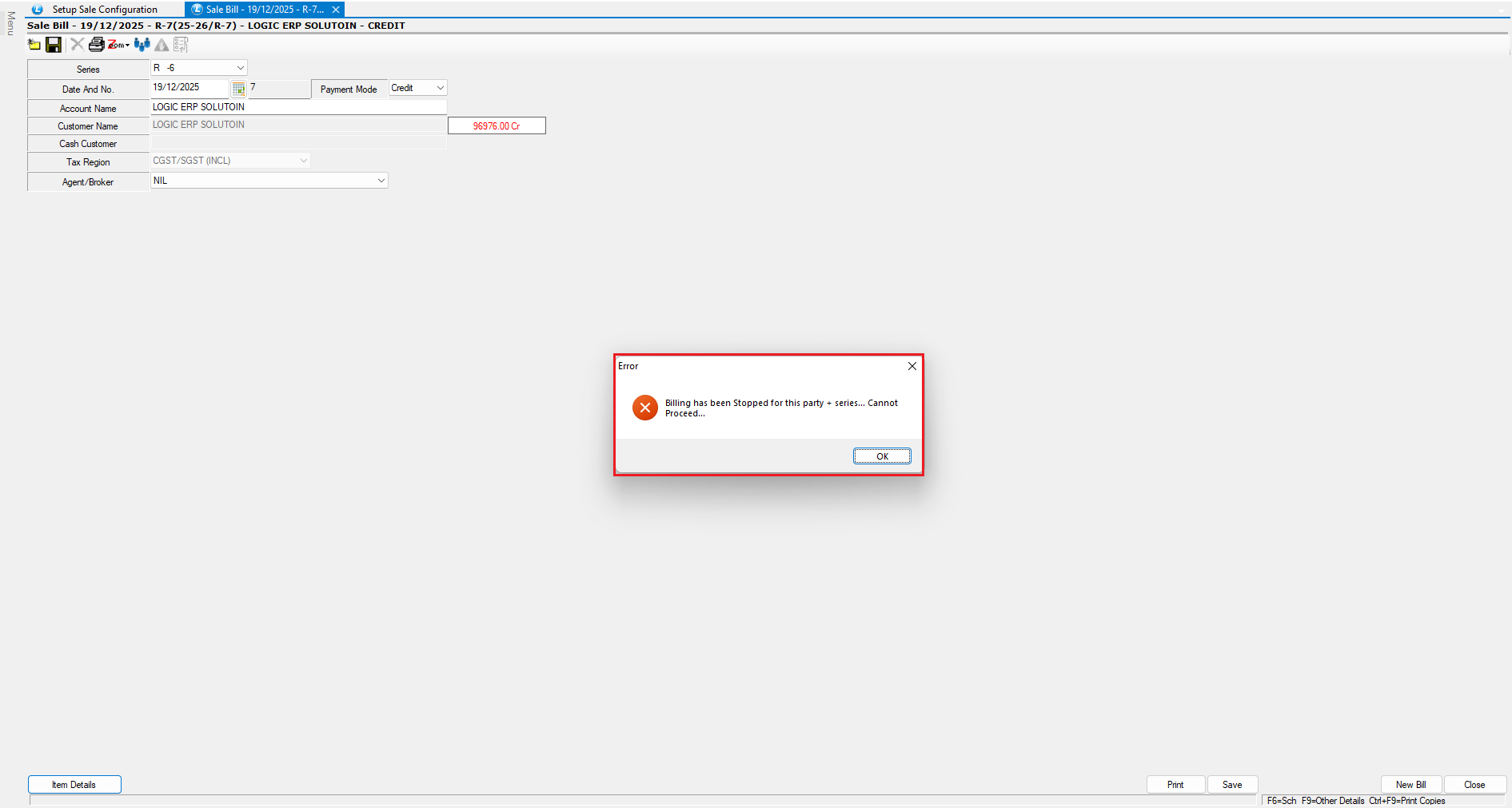The image size is (1512, 808).
Task: Open the vertical Menu side panel
Action: [x=10, y=23]
